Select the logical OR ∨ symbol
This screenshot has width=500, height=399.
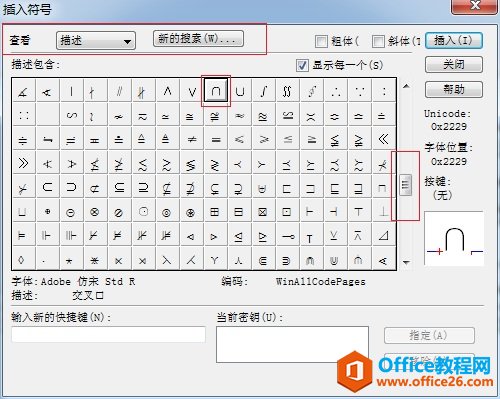pyautogui.click(x=192, y=90)
